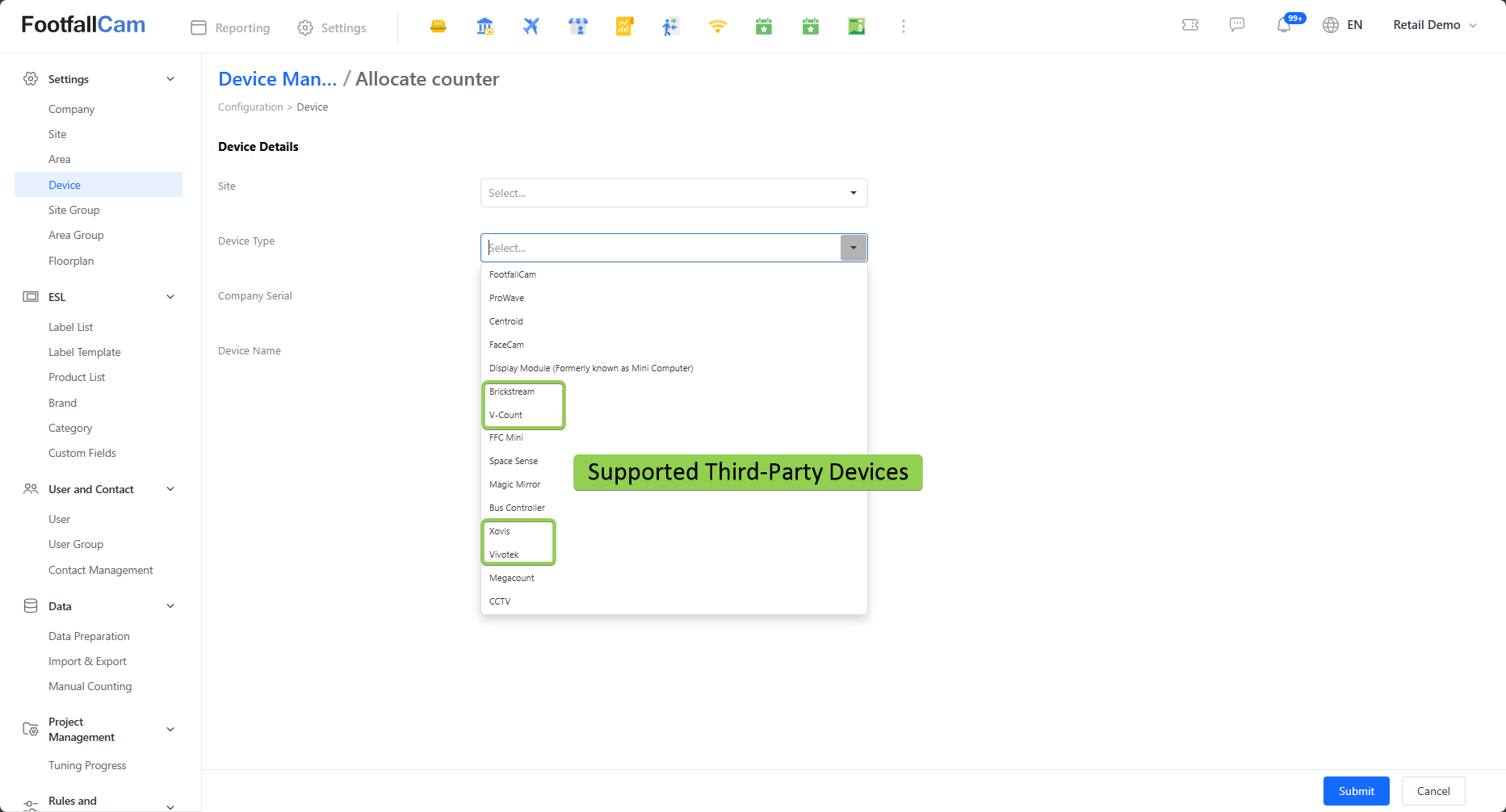The image size is (1506, 812).
Task: Choose Bus Controller from the list
Action: (x=673, y=508)
